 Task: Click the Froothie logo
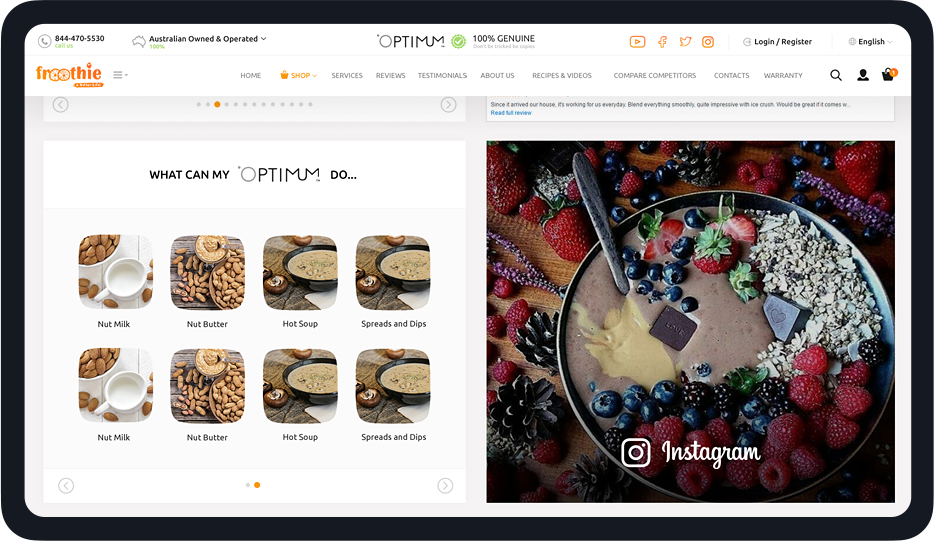(68, 75)
